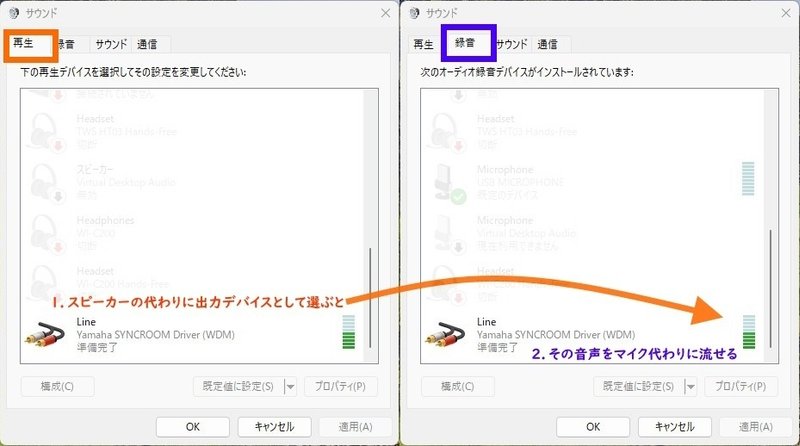
Task: Click 構成(C) in the playback dialog
Action: [x=57, y=387]
